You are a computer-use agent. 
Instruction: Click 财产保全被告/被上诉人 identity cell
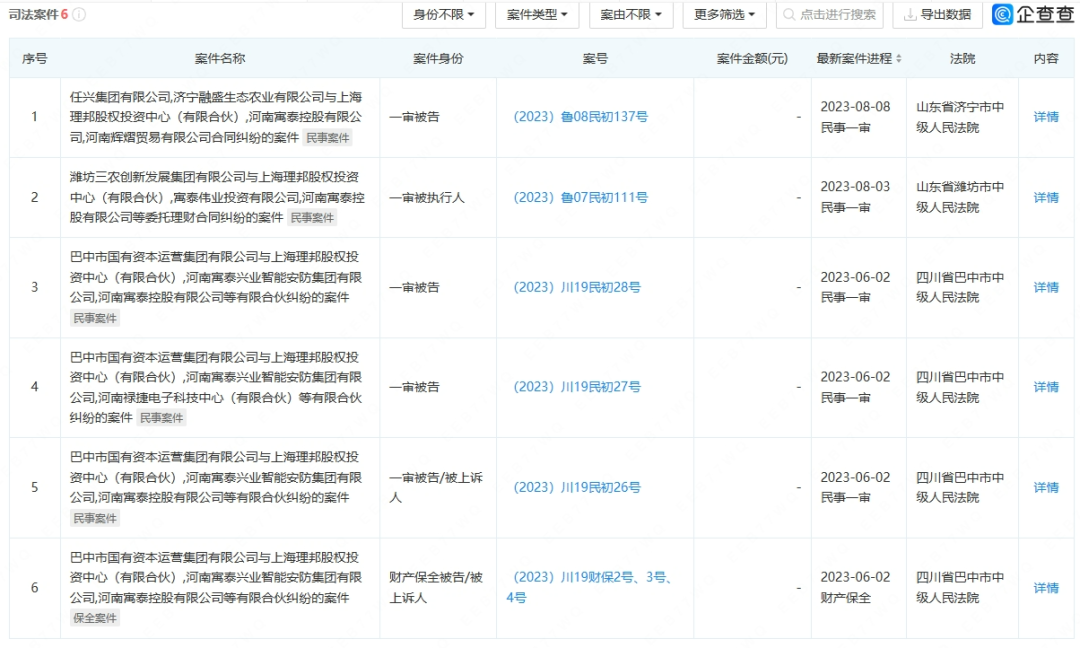point(436,587)
